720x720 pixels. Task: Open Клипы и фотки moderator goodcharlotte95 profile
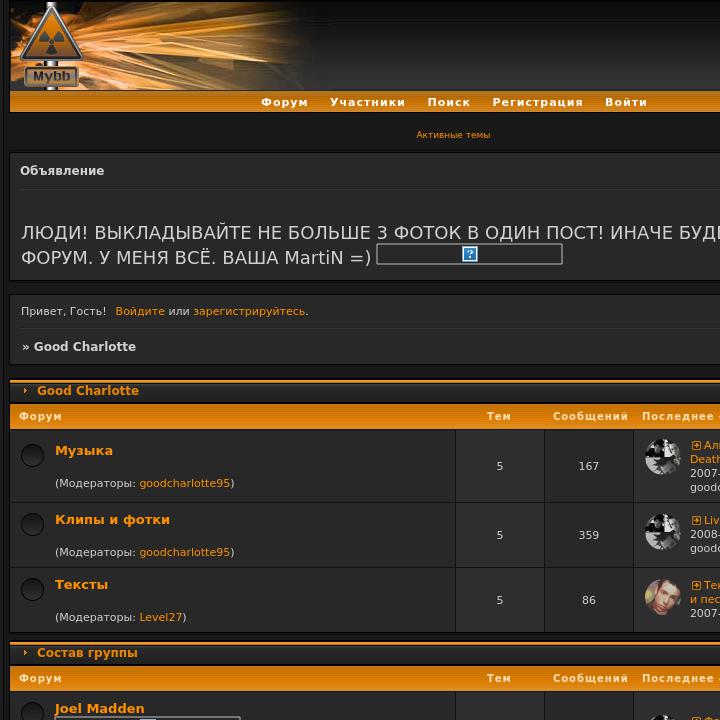tap(185, 552)
